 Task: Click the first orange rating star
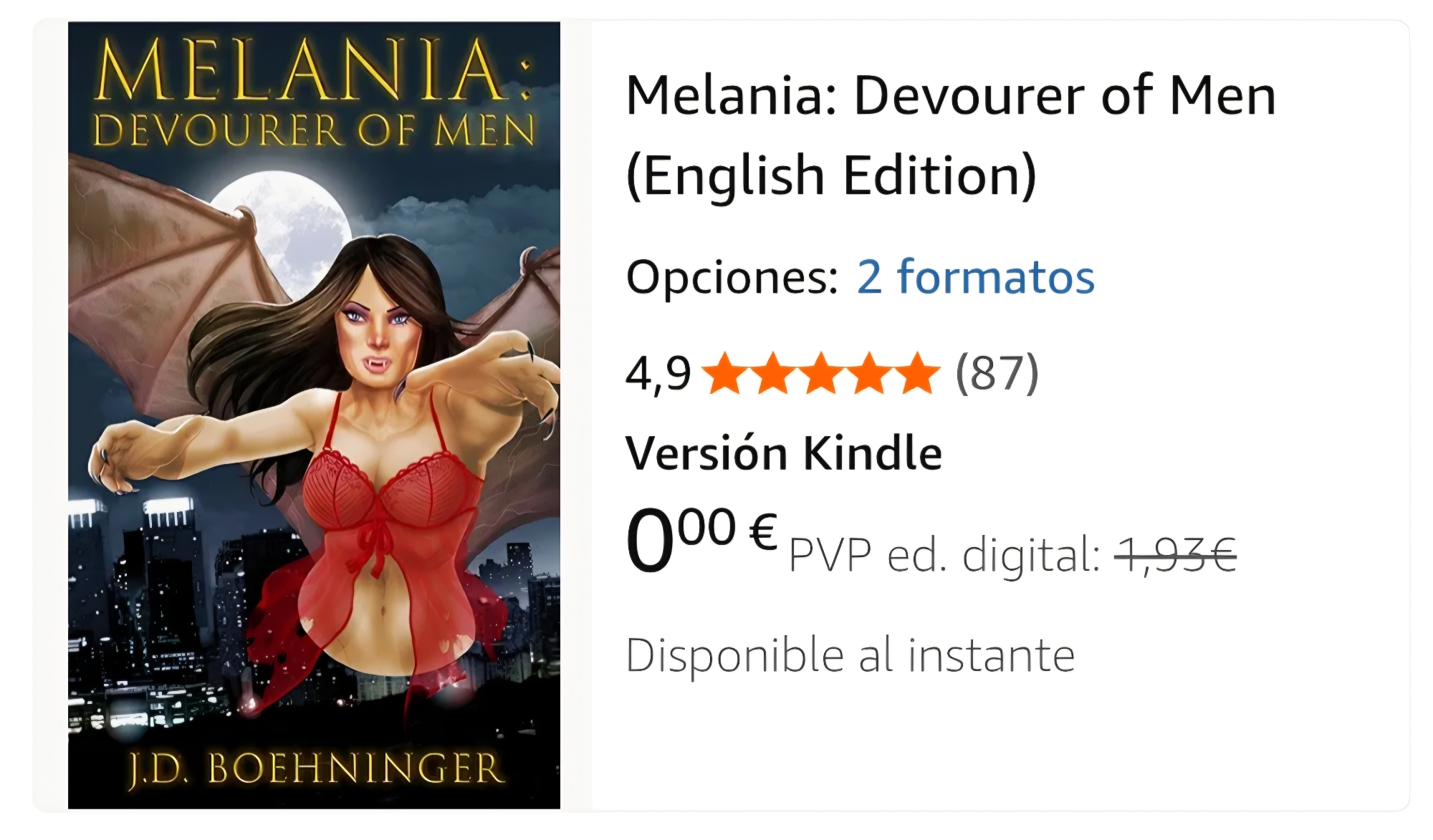[x=724, y=373]
